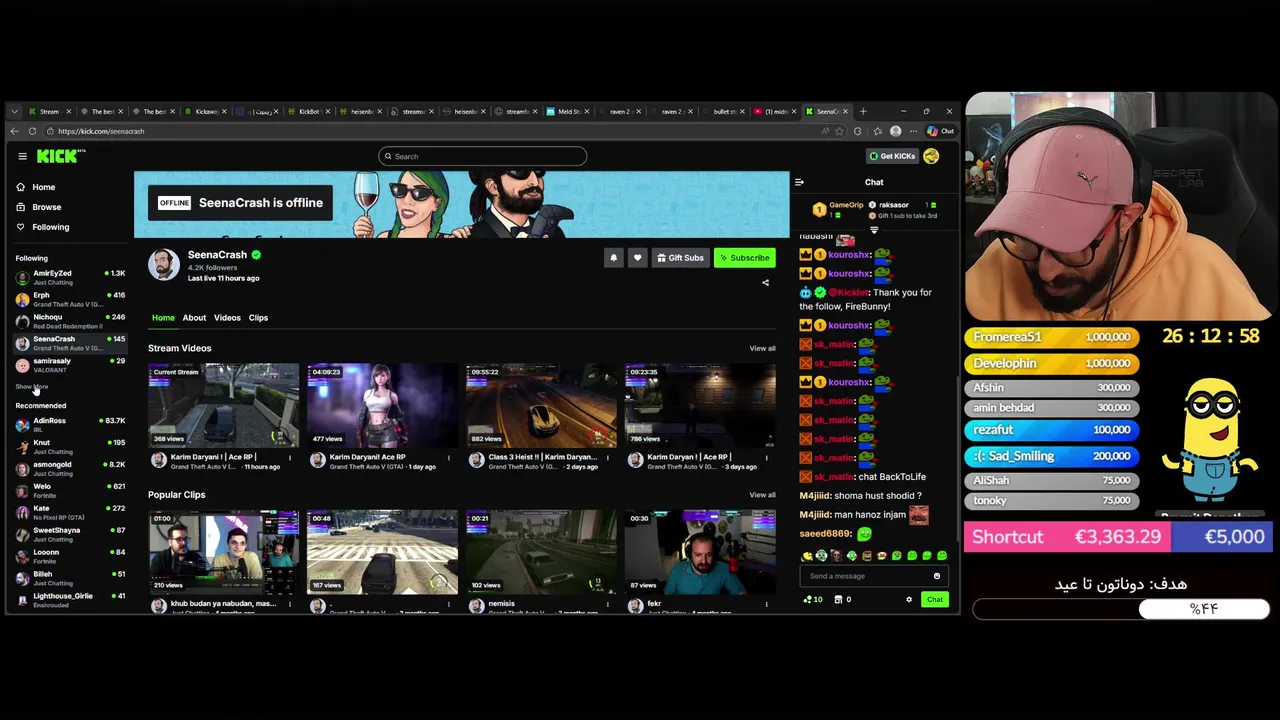The image size is (1280, 720).
Task: Open Erph channel in Following list
Action: click(70, 299)
